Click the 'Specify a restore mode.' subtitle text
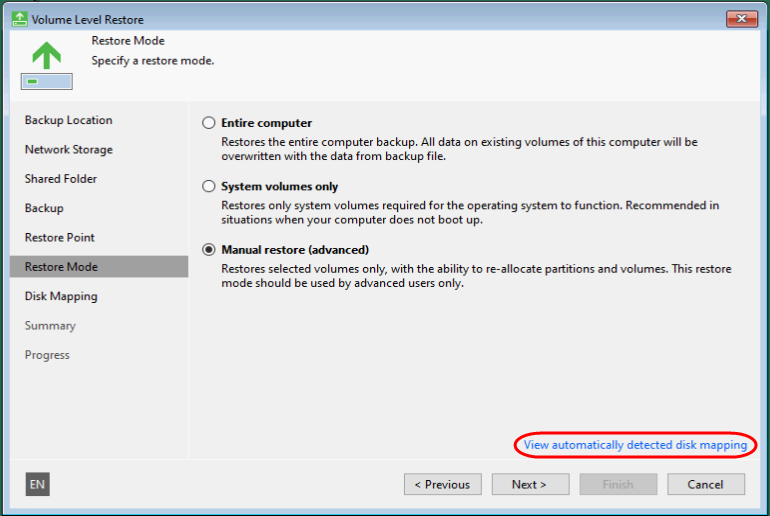 [153, 61]
